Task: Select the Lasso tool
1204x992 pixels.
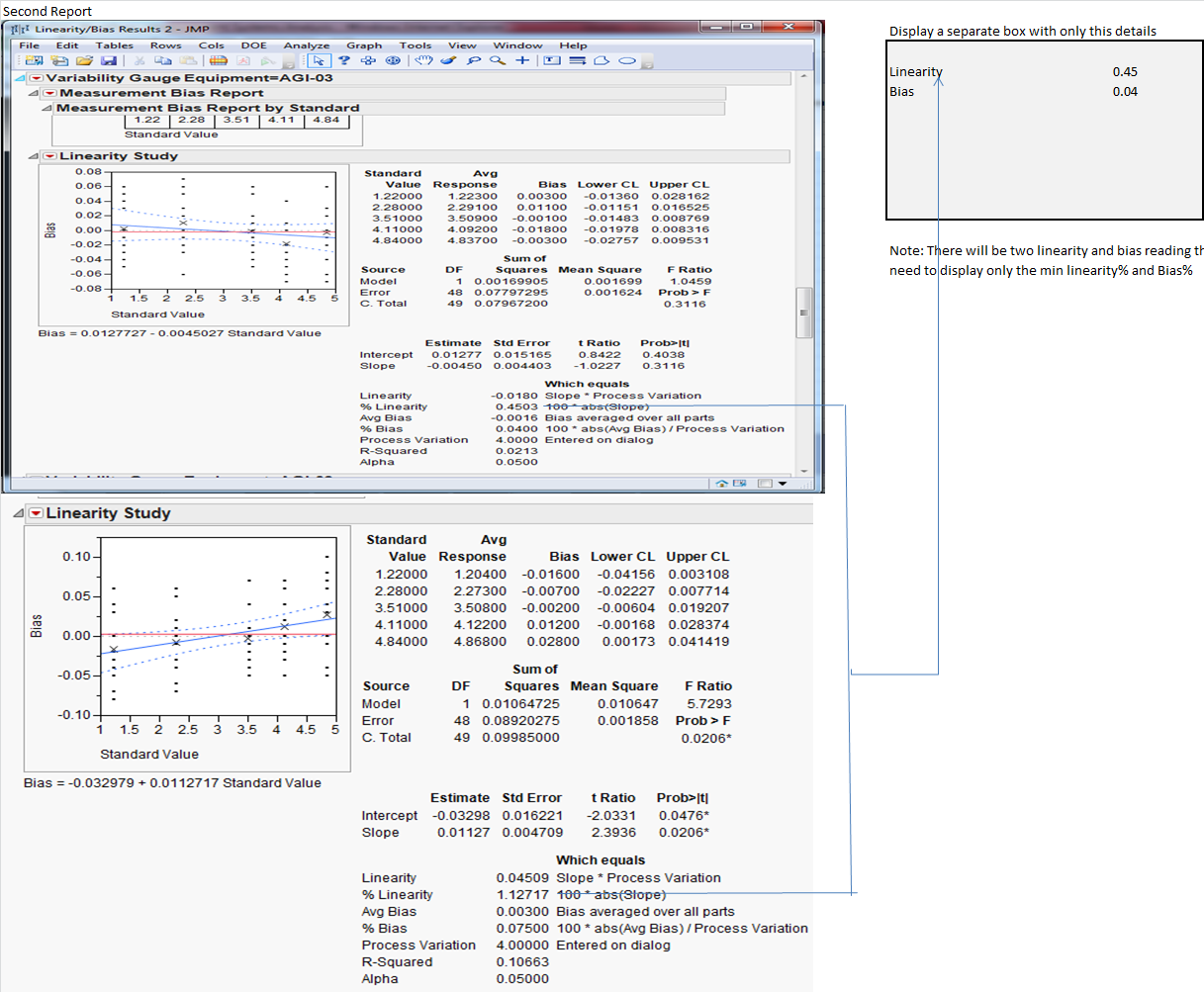Action: 473,60
